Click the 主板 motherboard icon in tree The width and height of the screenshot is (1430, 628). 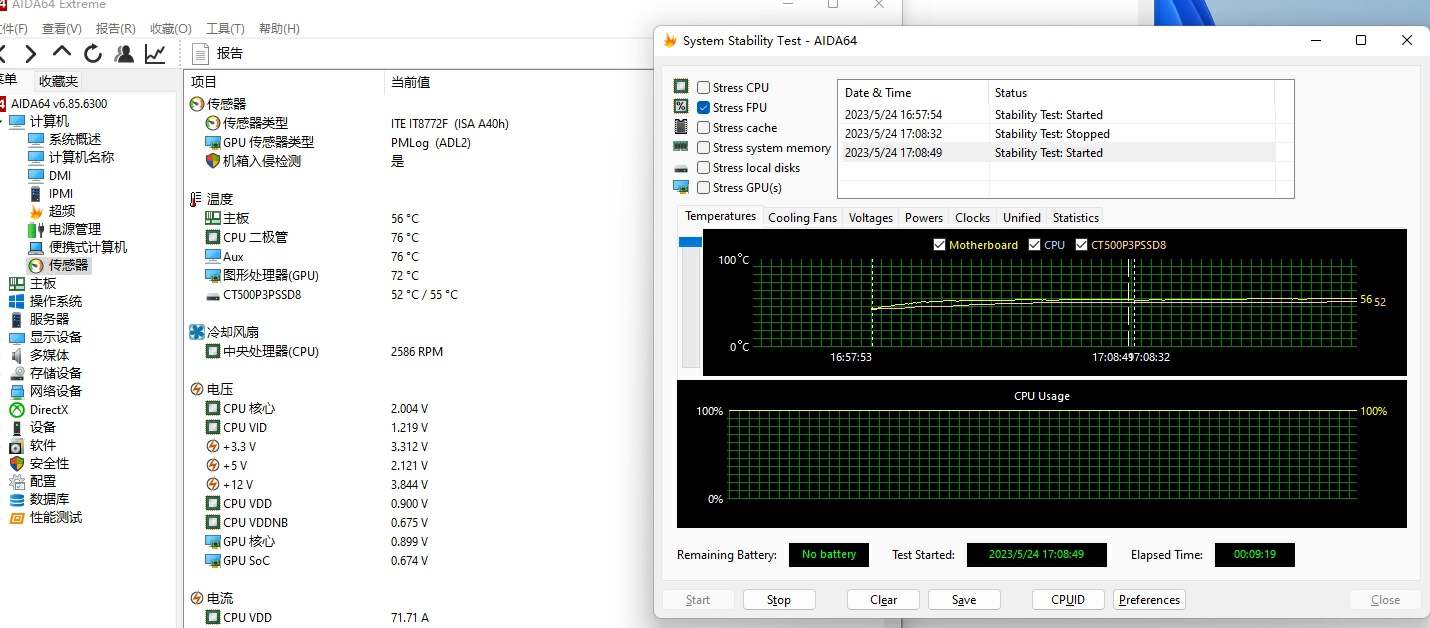(x=17, y=283)
